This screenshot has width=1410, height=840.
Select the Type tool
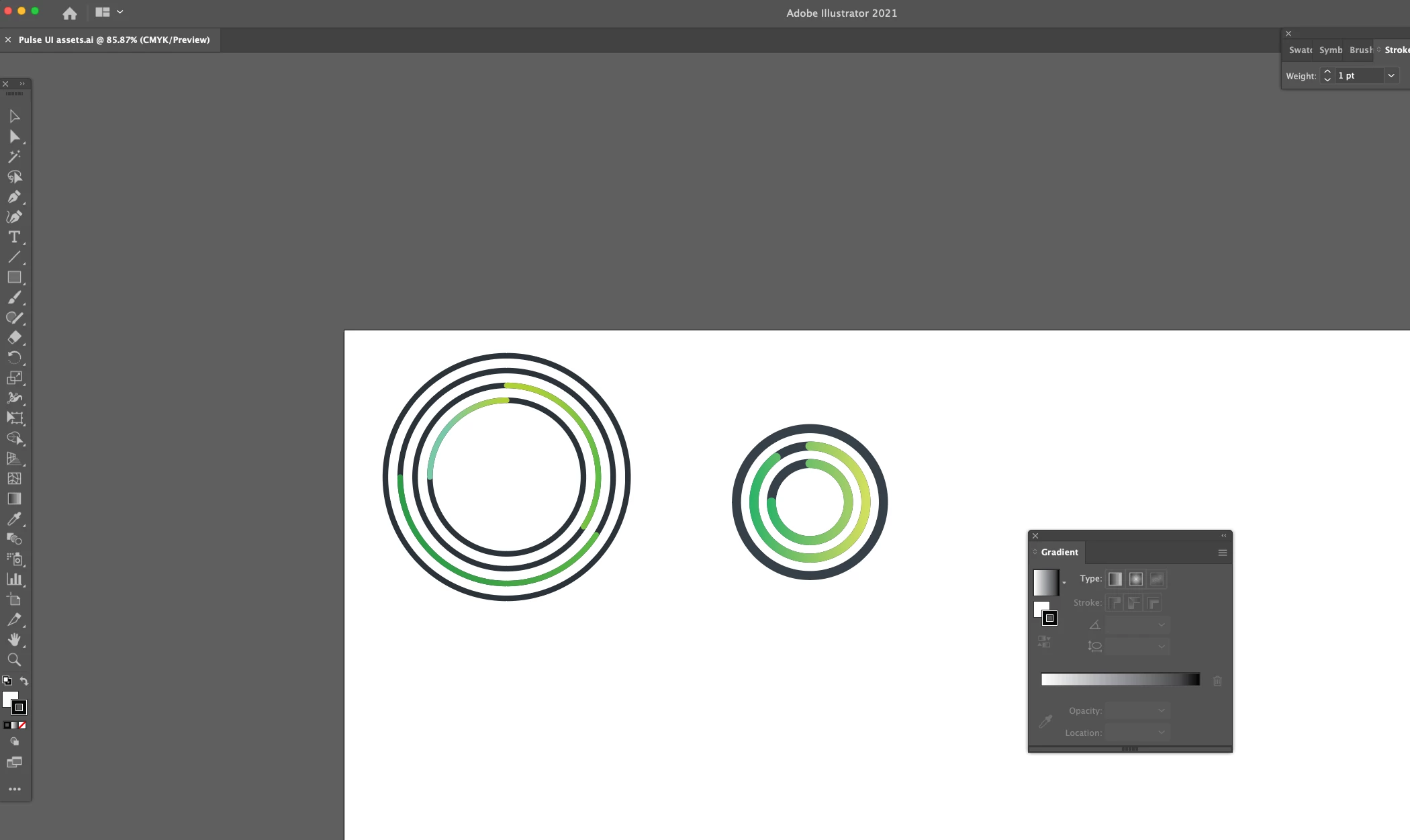[14, 237]
